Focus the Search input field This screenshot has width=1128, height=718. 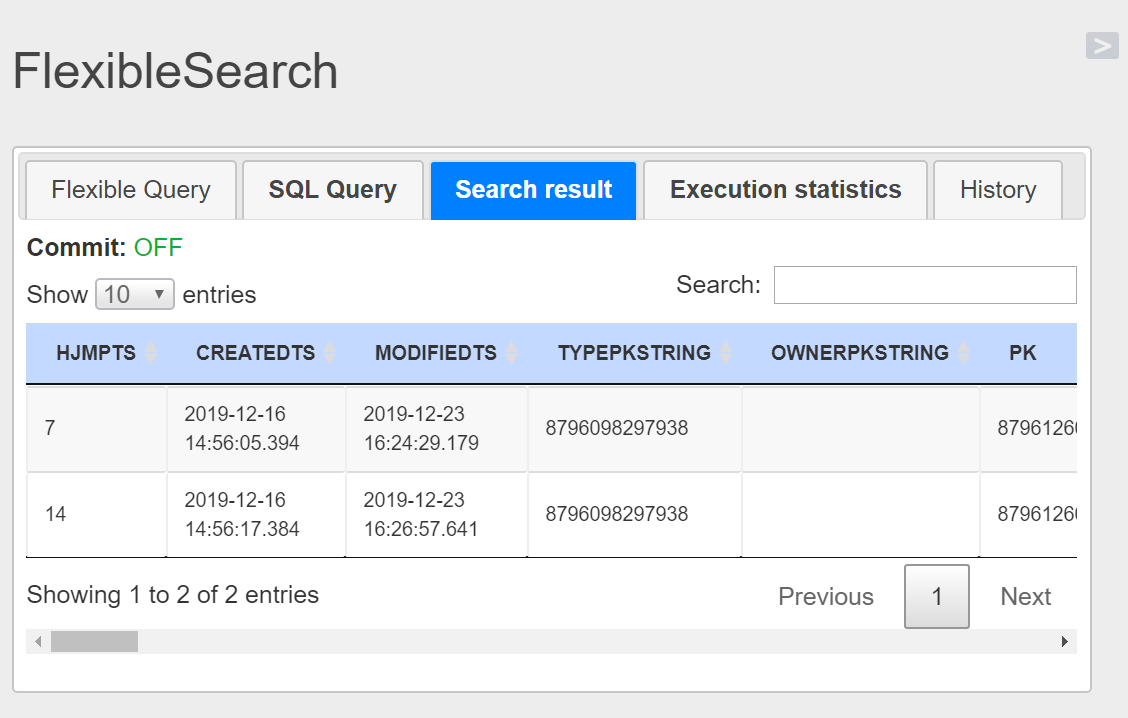[x=925, y=285]
